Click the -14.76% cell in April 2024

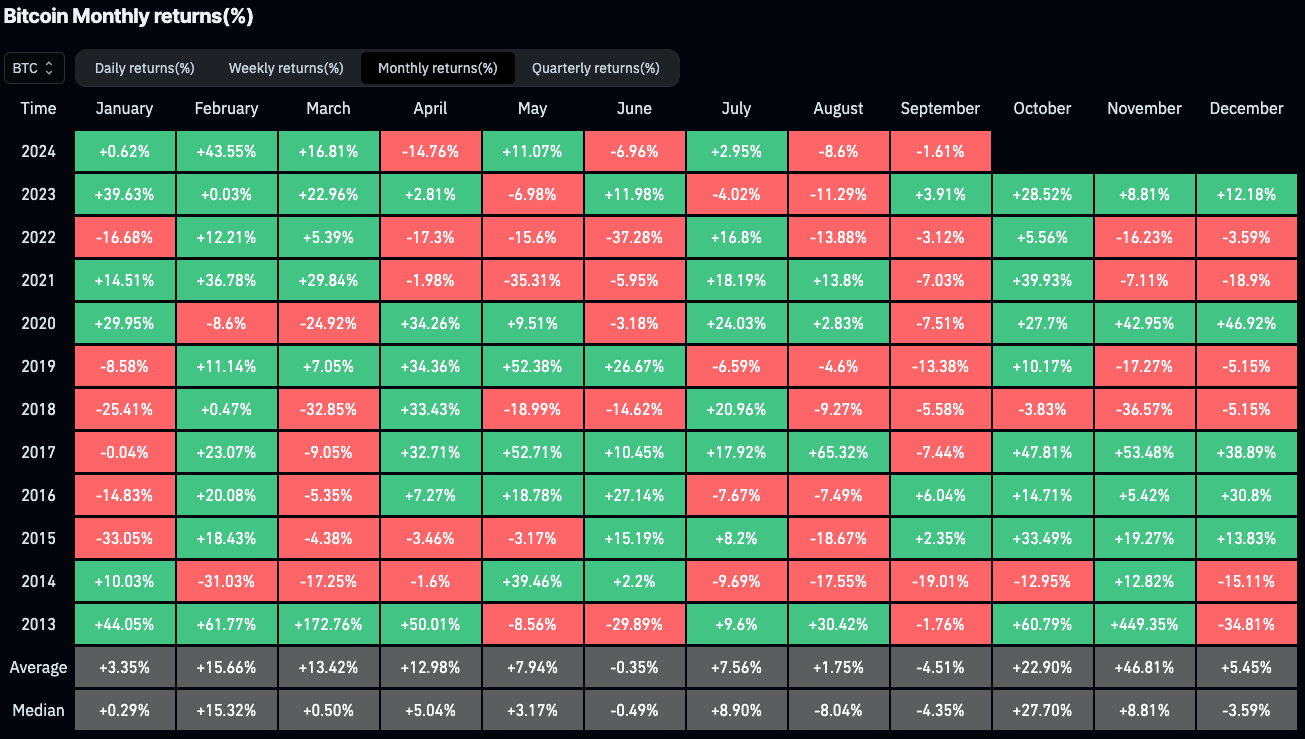click(431, 151)
